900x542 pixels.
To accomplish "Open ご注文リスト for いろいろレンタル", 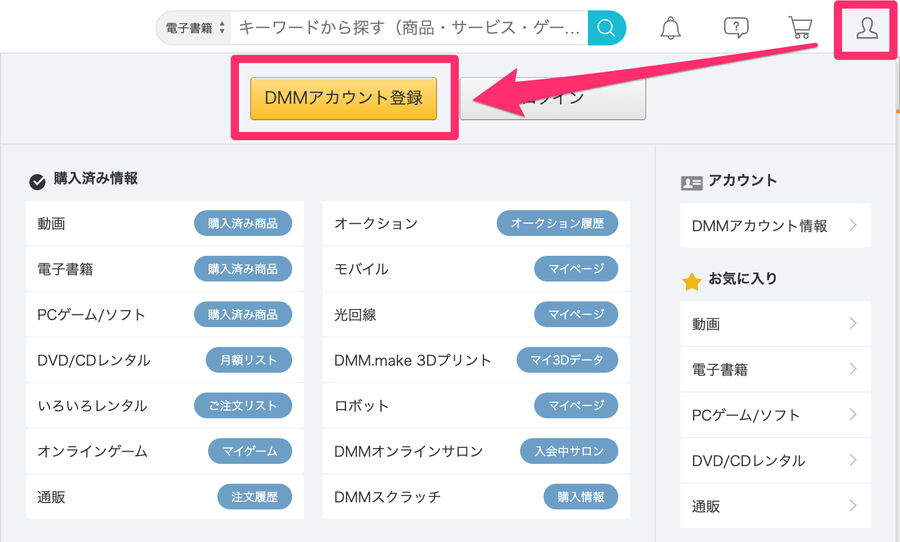I will [243, 405].
